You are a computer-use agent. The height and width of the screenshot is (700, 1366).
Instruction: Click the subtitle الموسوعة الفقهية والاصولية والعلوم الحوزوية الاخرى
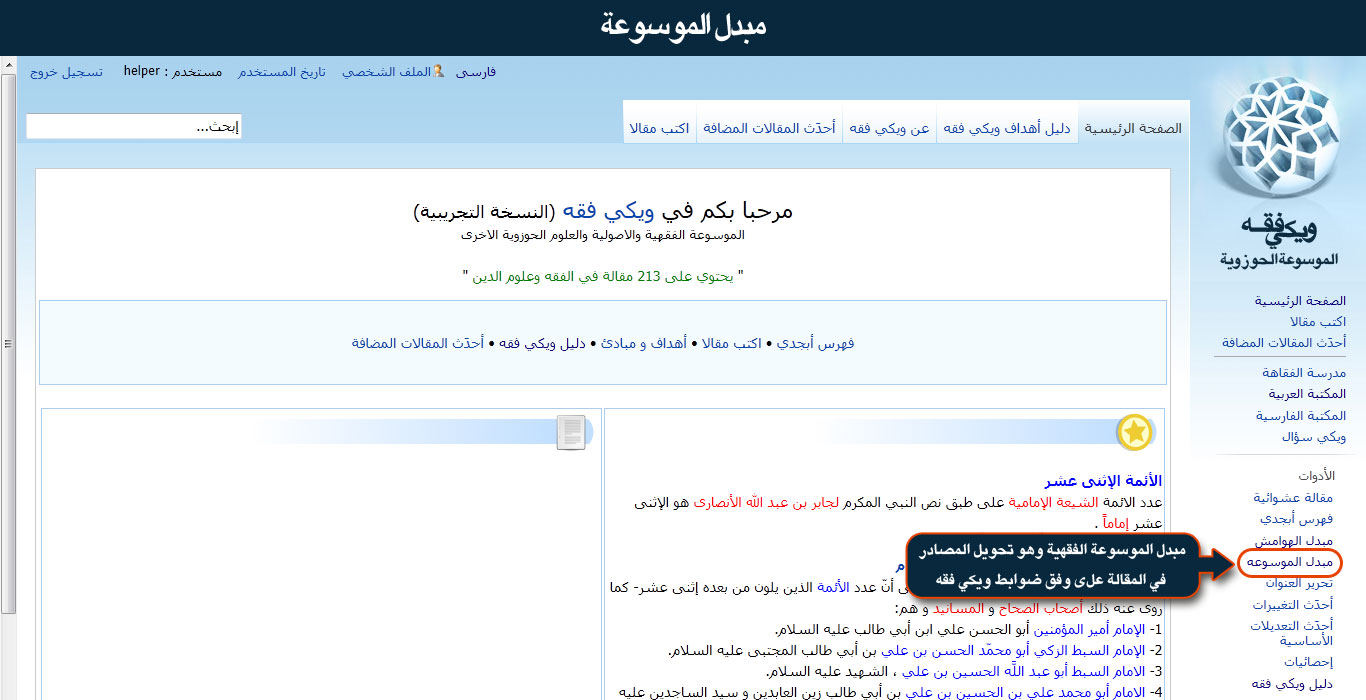click(603, 235)
